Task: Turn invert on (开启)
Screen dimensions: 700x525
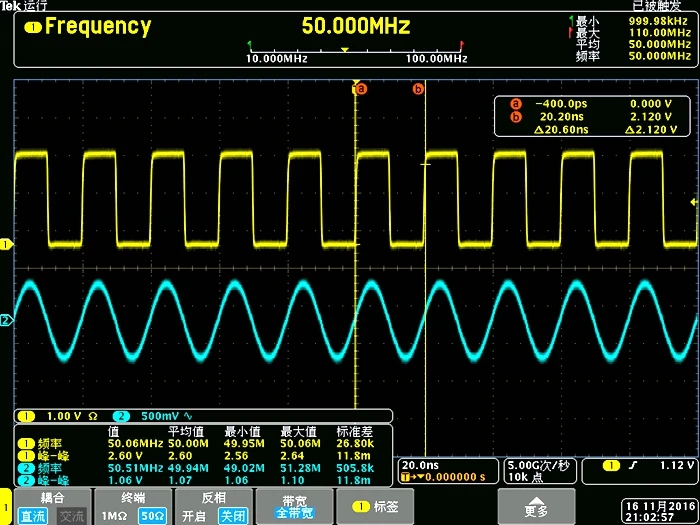Action: (194, 516)
